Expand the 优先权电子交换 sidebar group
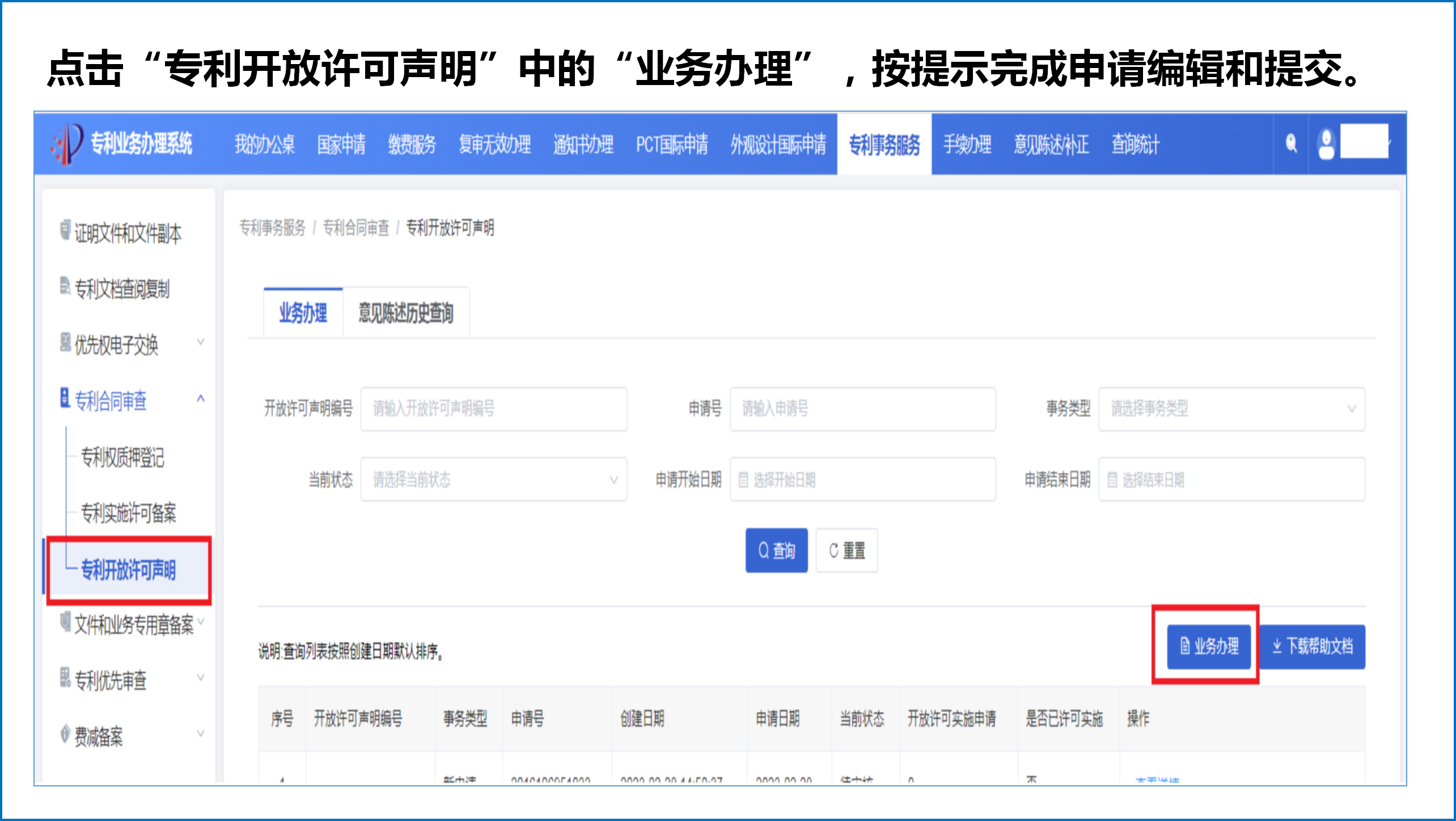The width and height of the screenshot is (1456, 821). point(200,342)
